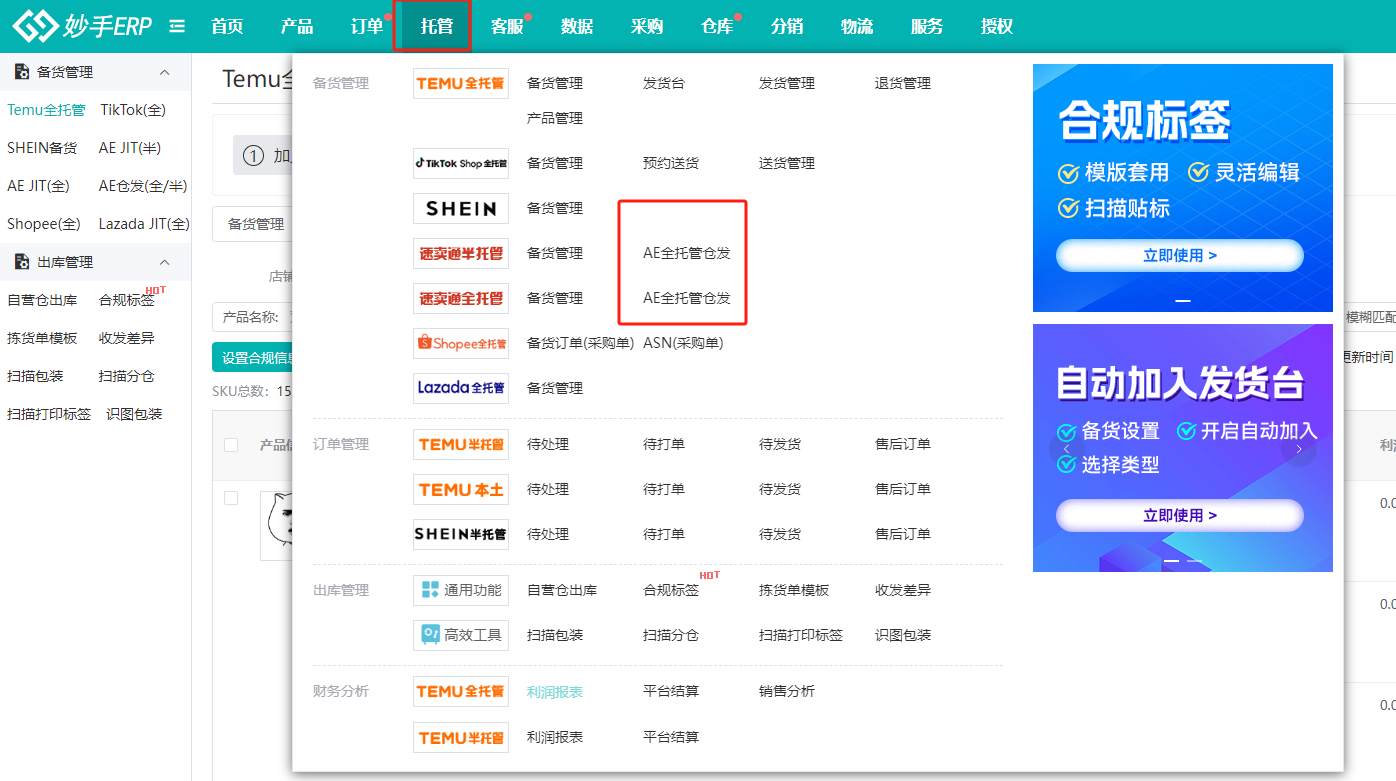Open AE全托管仓发 in 速卖通半托管 row

[687, 253]
